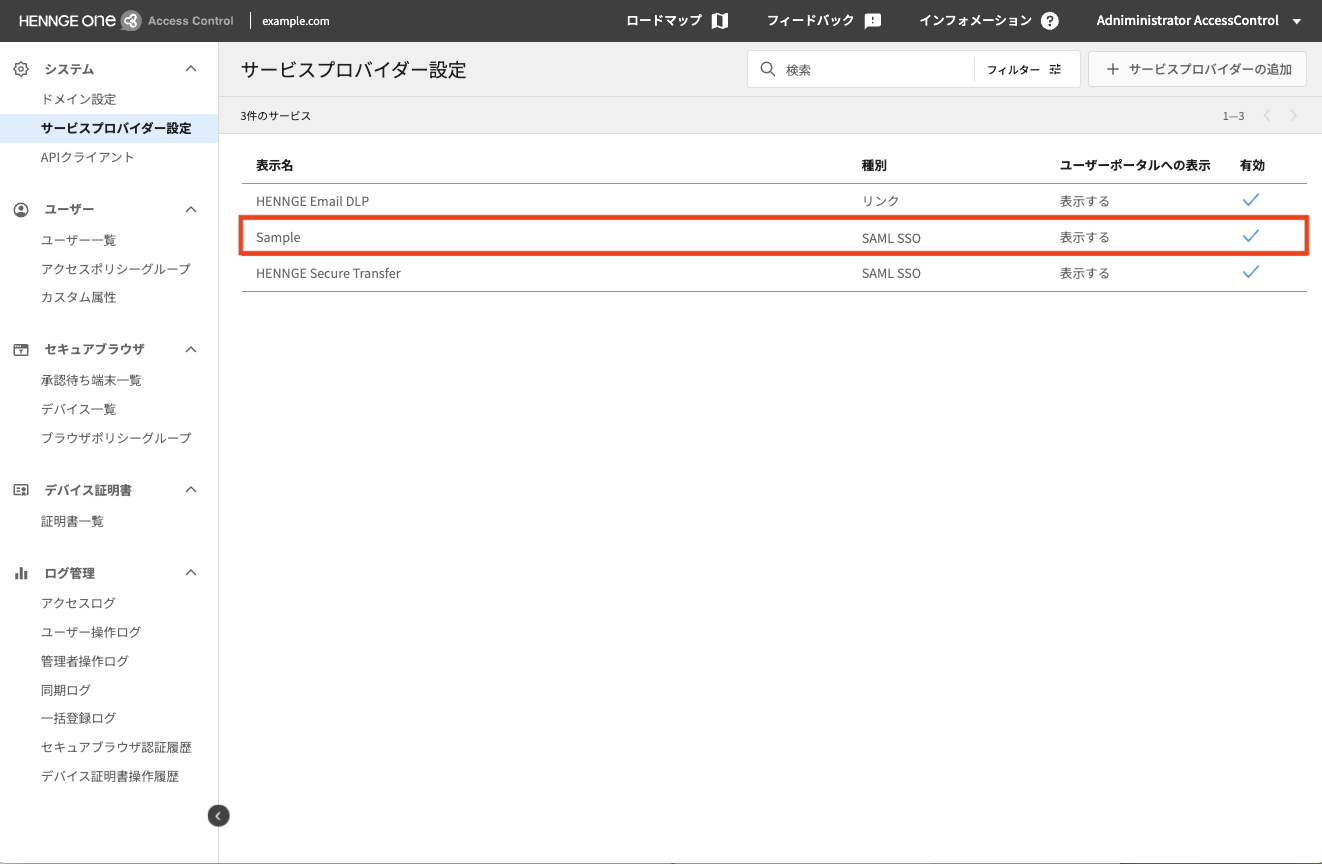
Task: Open 同期ログ in the sidebar
Action: click(66, 690)
